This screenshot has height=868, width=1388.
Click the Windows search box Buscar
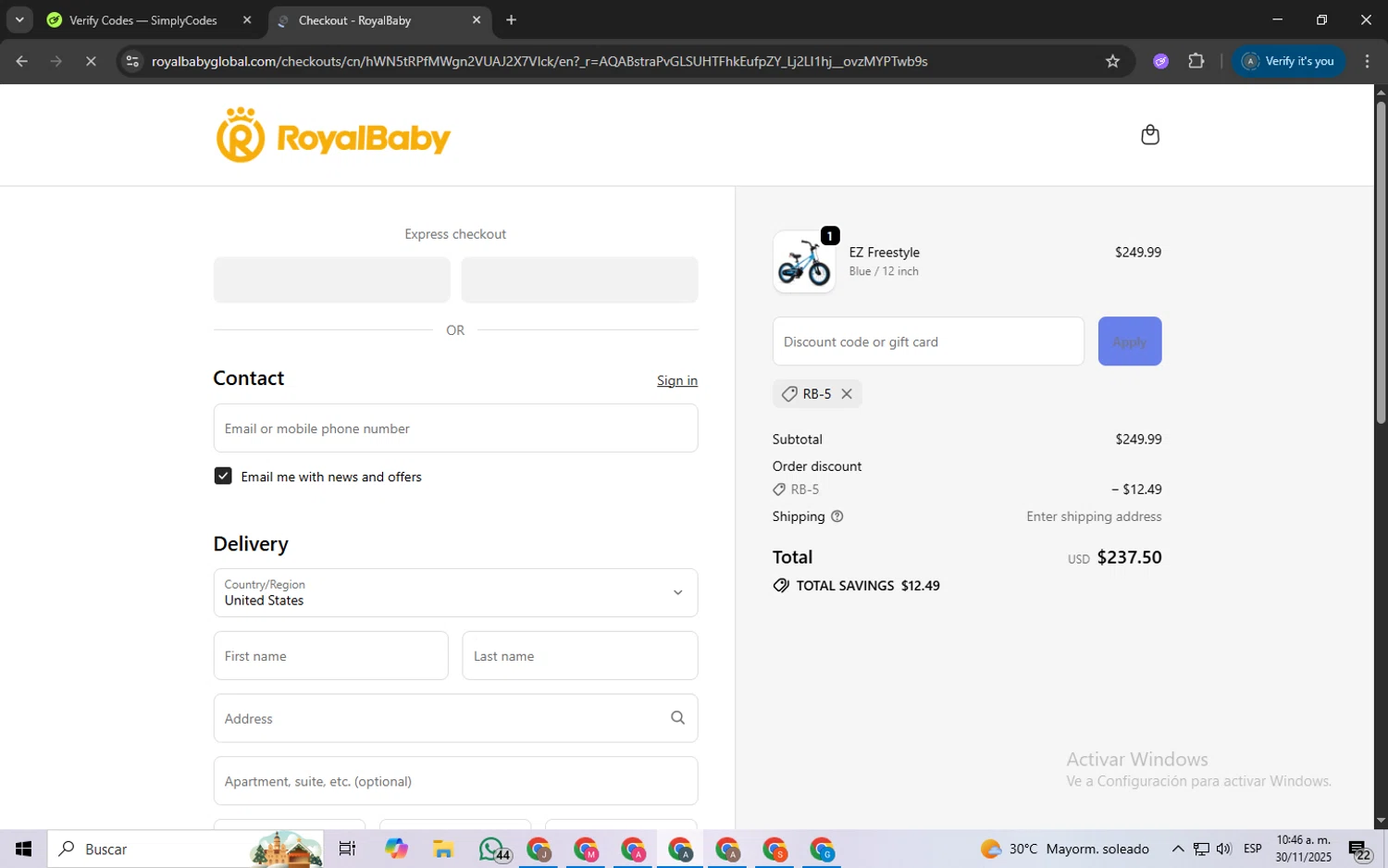coord(185,849)
